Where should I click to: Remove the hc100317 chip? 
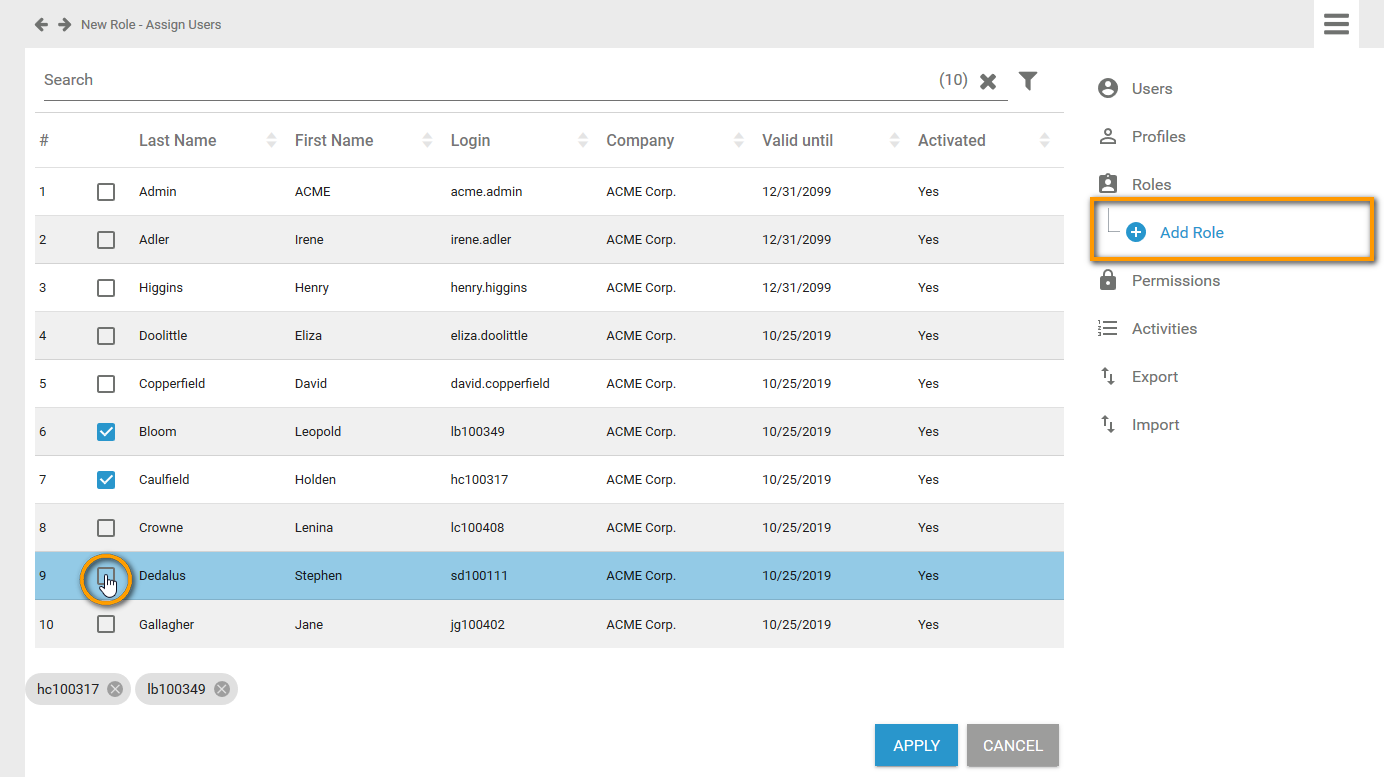click(115, 689)
